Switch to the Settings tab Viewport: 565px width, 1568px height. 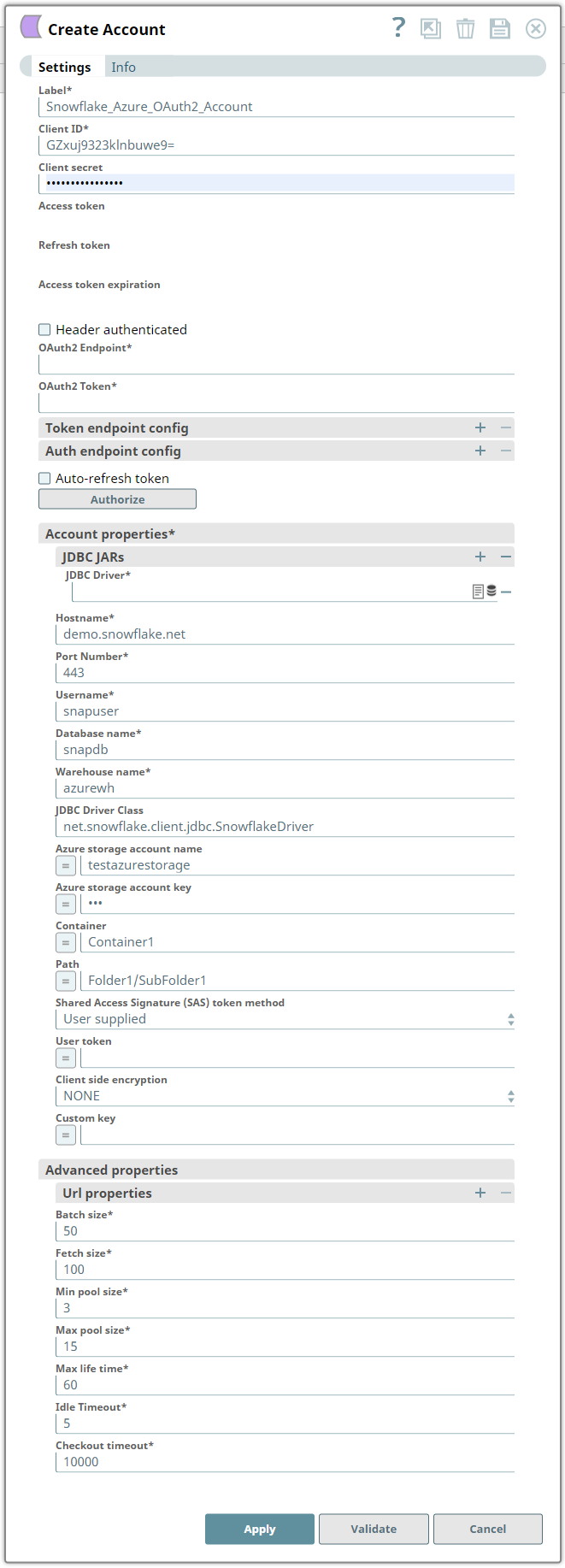[64, 67]
